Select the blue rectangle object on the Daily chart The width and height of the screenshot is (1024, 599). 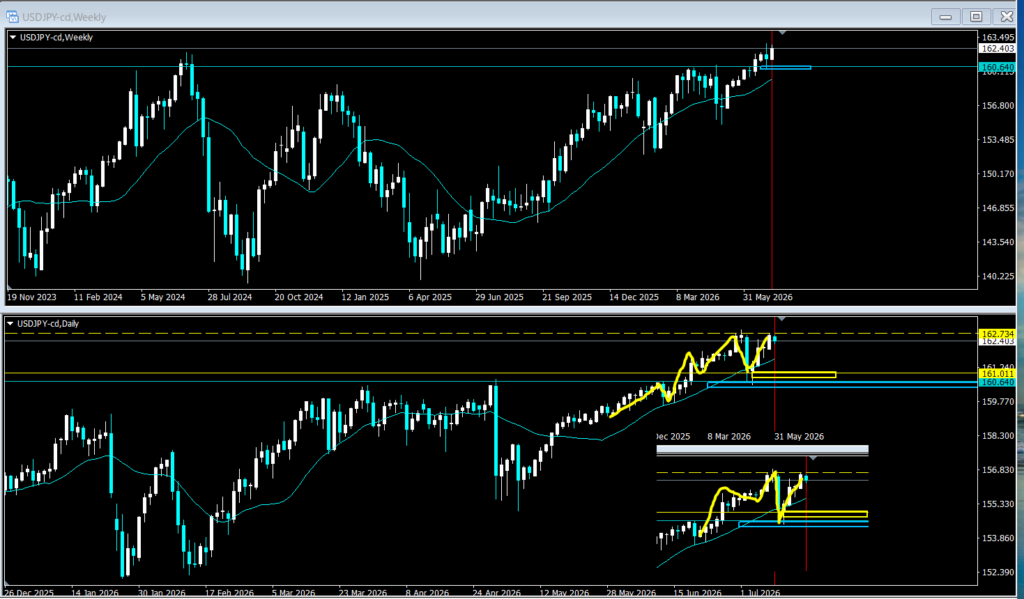click(842, 385)
